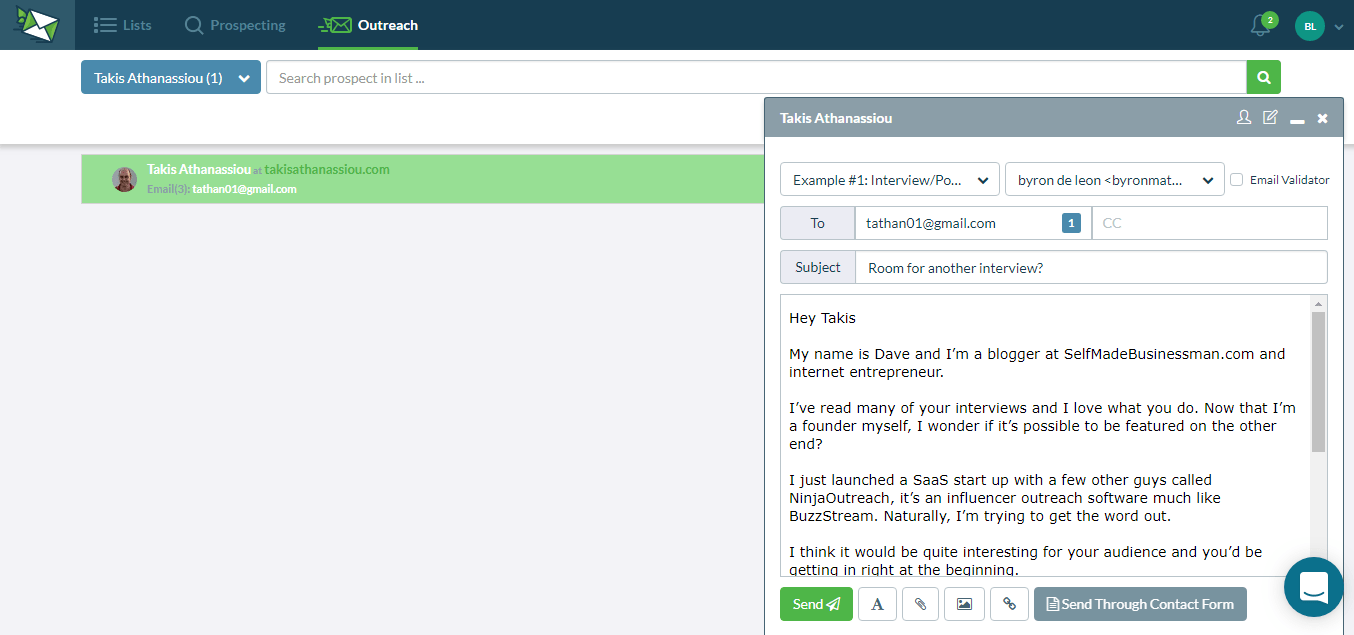
Task: Open the Example #1: Interview template dropdown
Action: [890, 180]
